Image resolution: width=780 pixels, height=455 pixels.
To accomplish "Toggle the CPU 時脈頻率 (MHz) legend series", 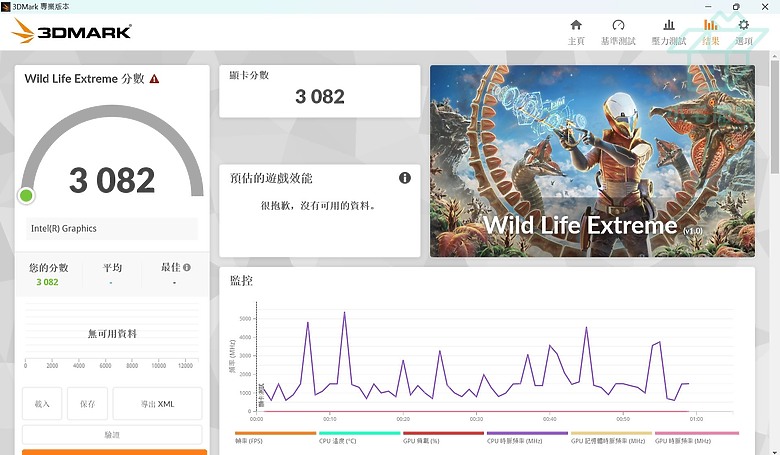I will [x=527, y=438].
